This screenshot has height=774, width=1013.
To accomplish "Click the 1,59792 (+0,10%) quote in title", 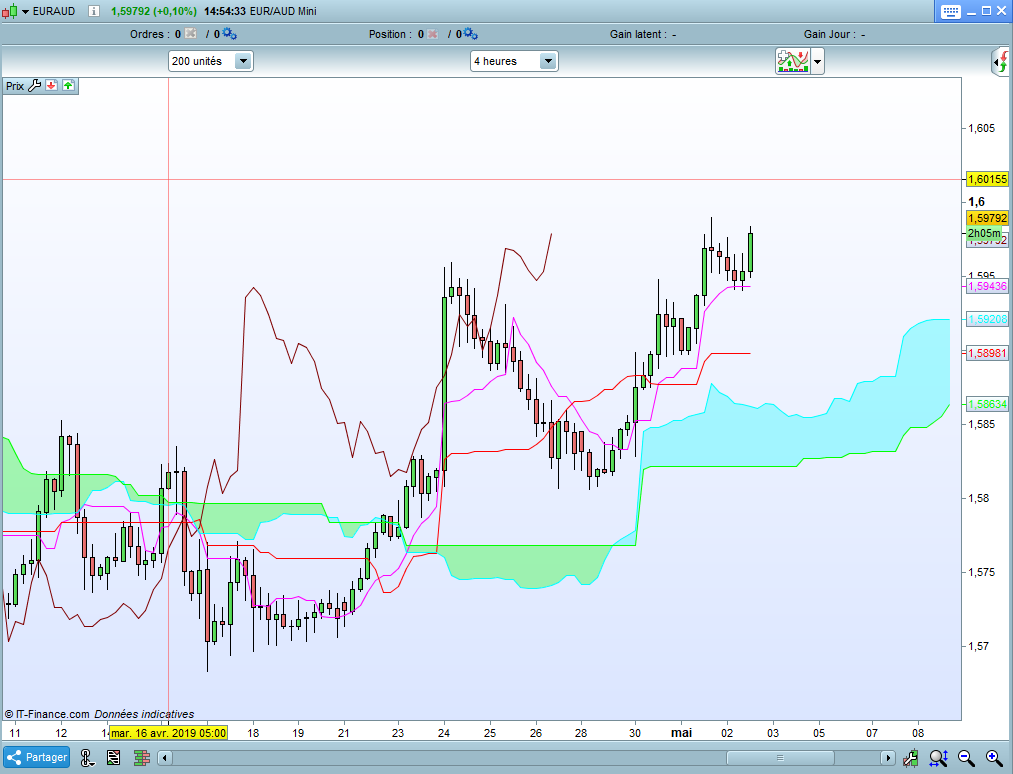I will 154,11.
